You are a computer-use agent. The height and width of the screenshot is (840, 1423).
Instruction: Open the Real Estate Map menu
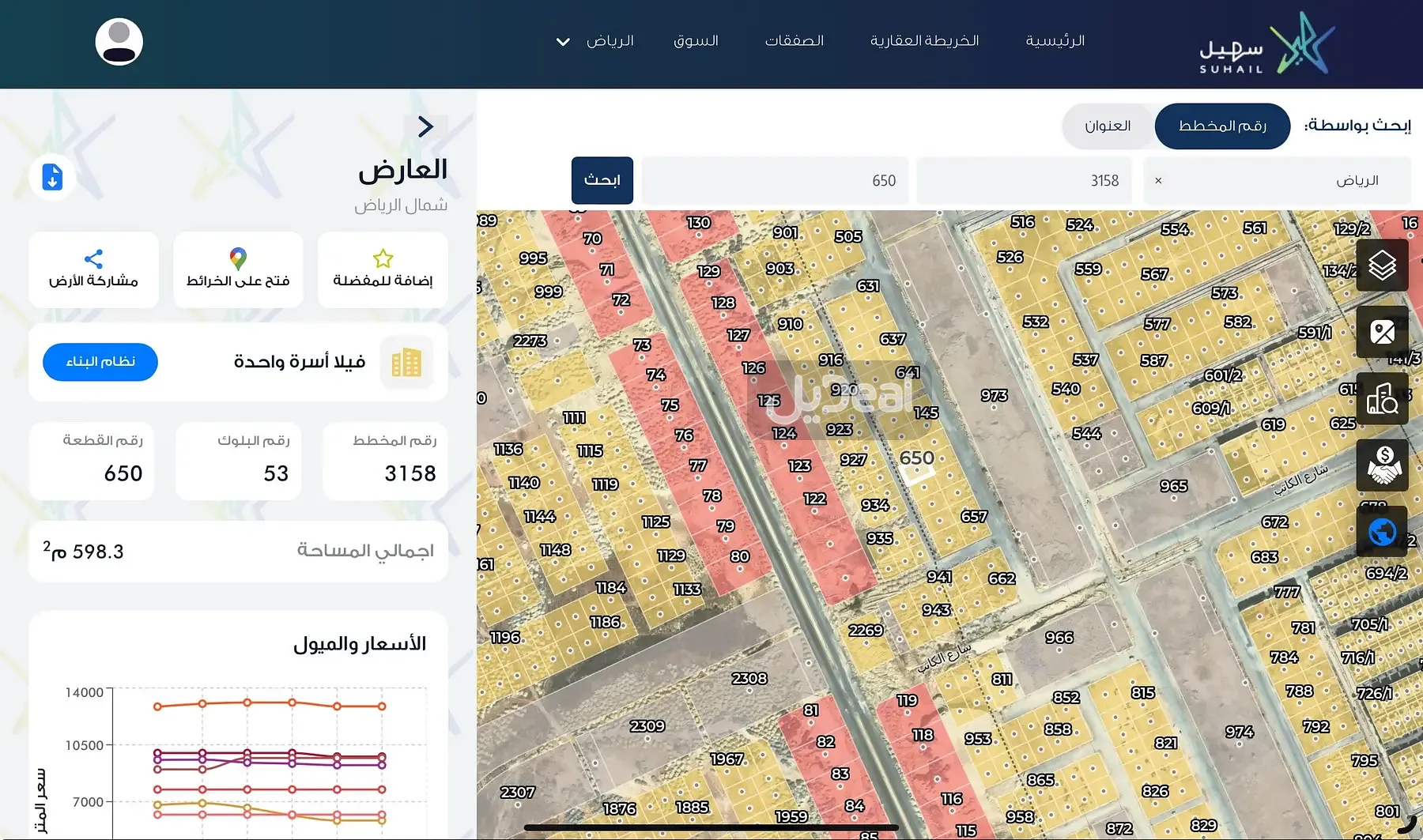point(924,41)
